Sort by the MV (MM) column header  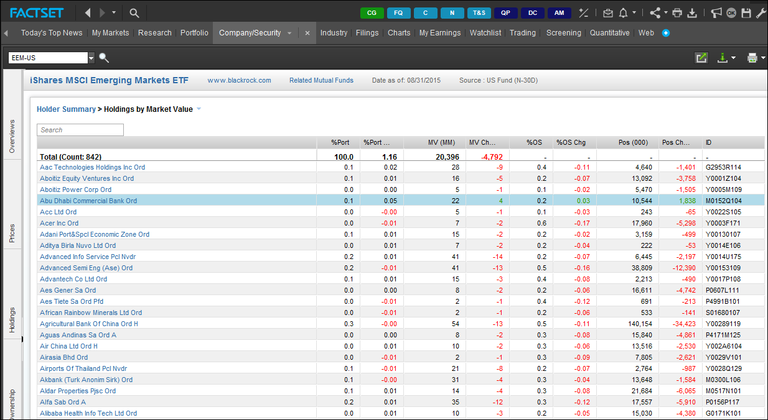tap(441, 143)
